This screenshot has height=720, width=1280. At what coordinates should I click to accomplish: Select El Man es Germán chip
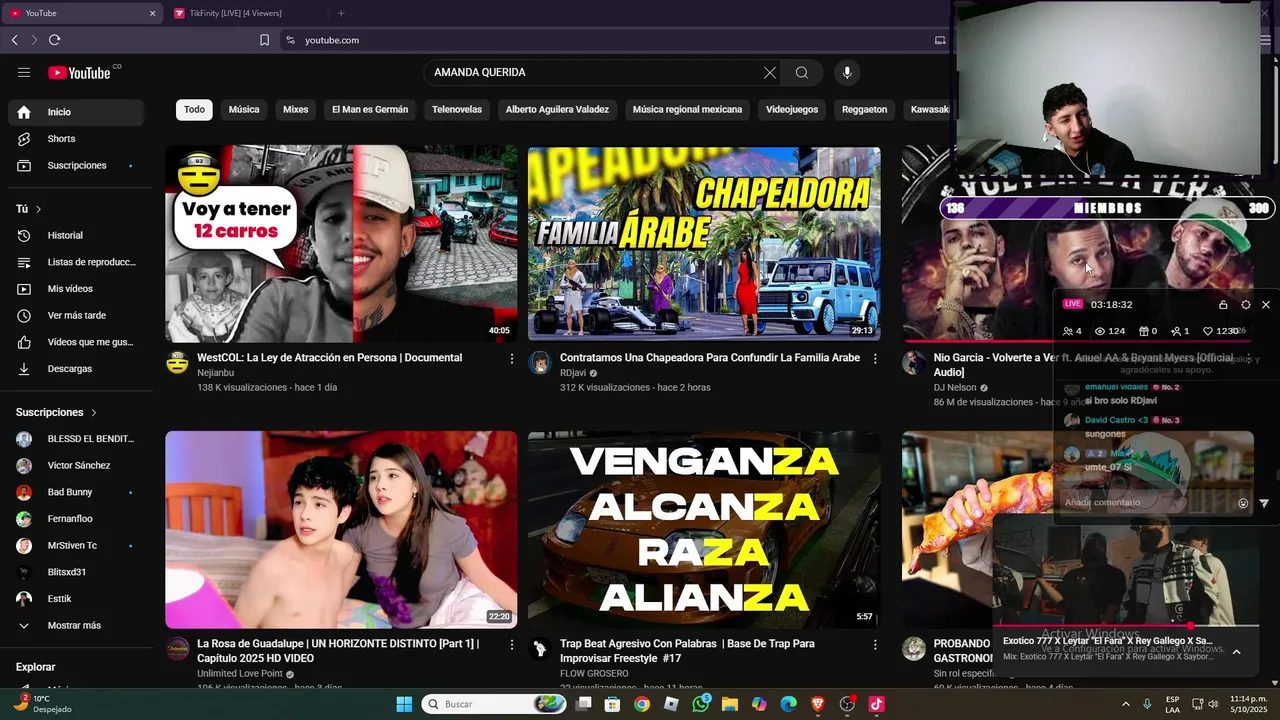[370, 109]
